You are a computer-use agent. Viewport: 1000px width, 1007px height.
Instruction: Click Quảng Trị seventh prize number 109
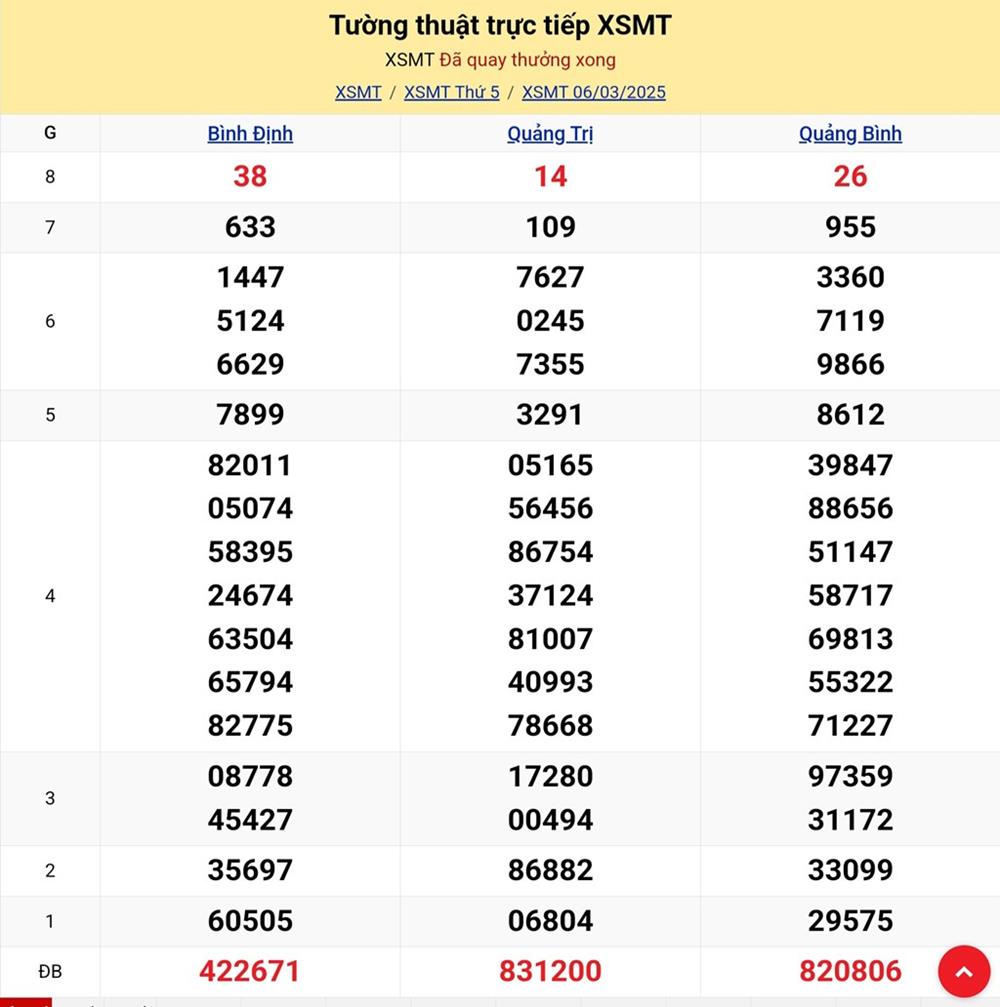[550, 227]
